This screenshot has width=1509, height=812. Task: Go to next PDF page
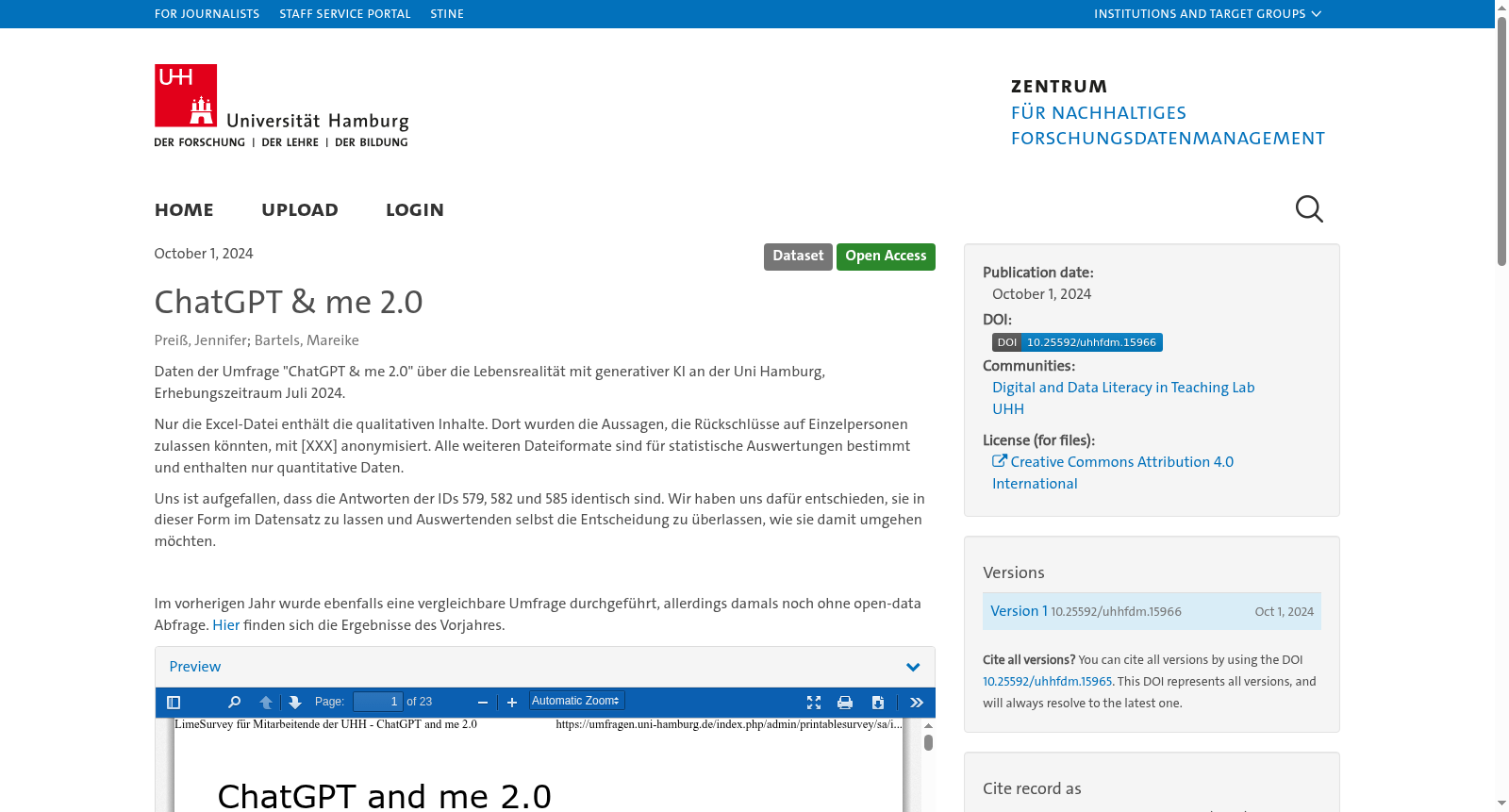click(x=295, y=702)
